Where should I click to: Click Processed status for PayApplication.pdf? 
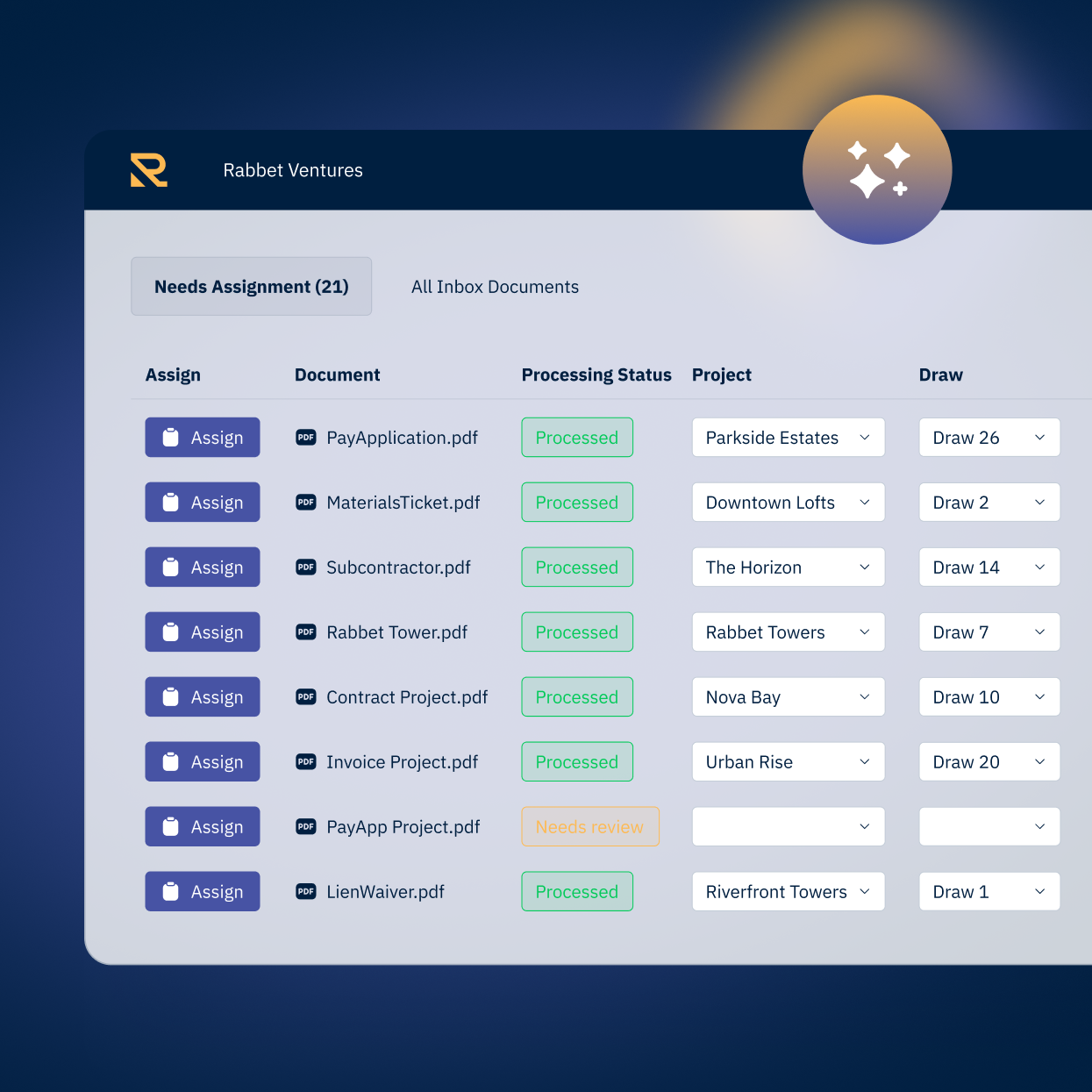tap(577, 437)
